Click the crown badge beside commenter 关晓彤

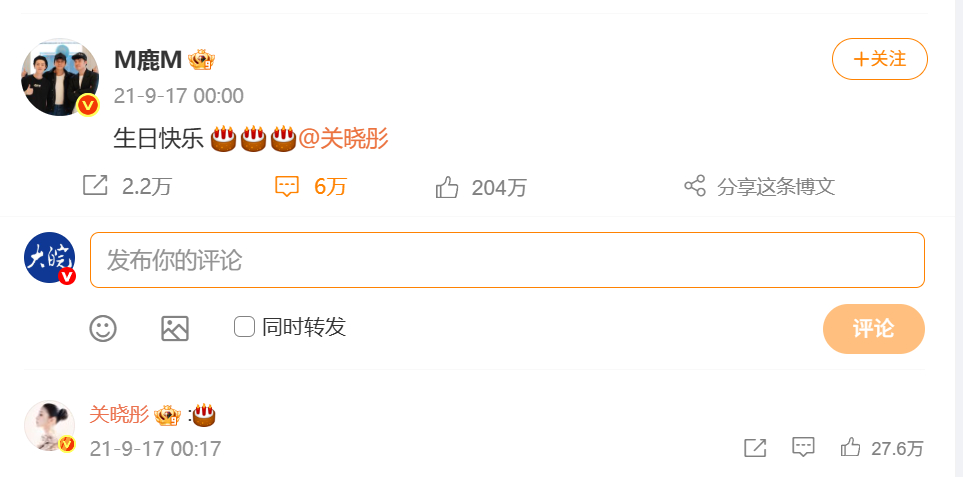point(167,416)
